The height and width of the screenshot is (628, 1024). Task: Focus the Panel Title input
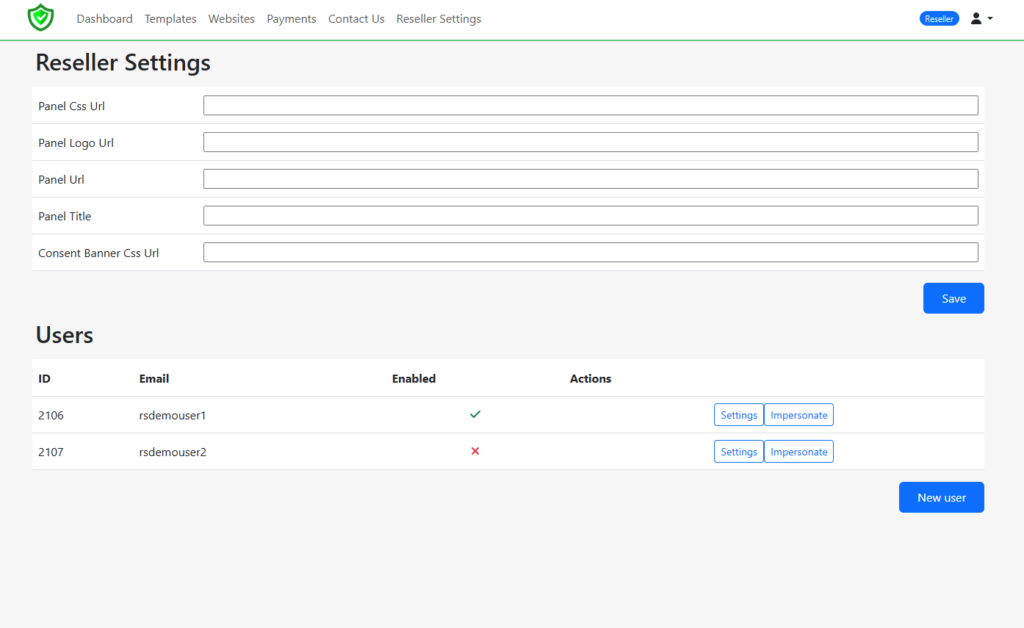pos(590,216)
